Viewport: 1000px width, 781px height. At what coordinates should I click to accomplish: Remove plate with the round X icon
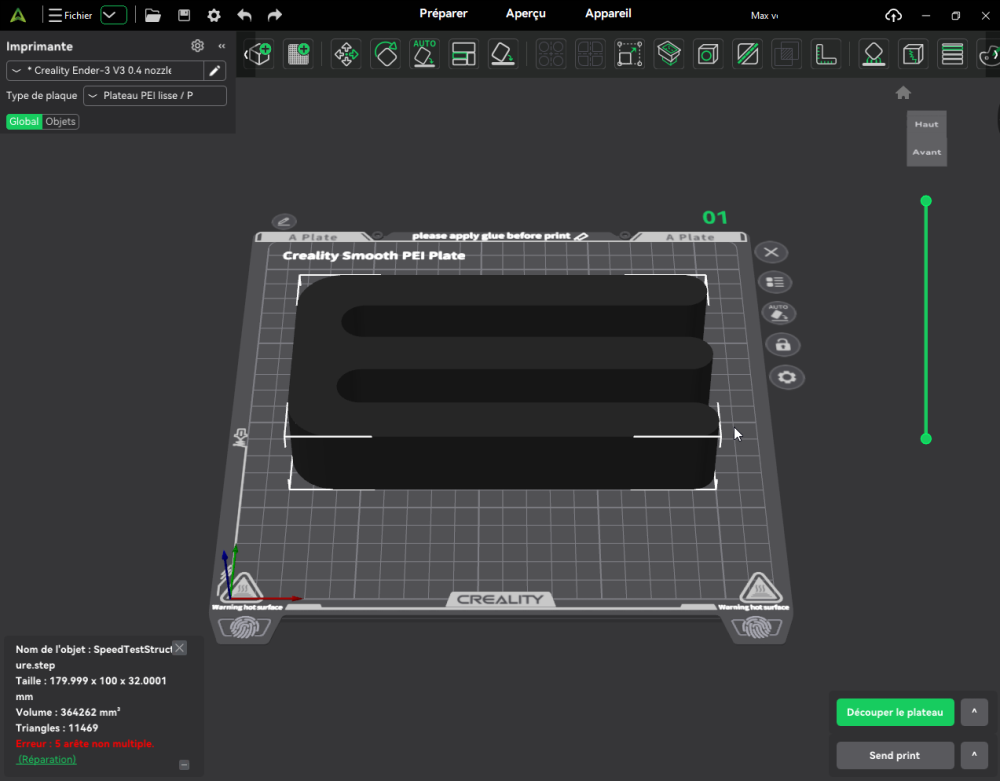point(771,252)
